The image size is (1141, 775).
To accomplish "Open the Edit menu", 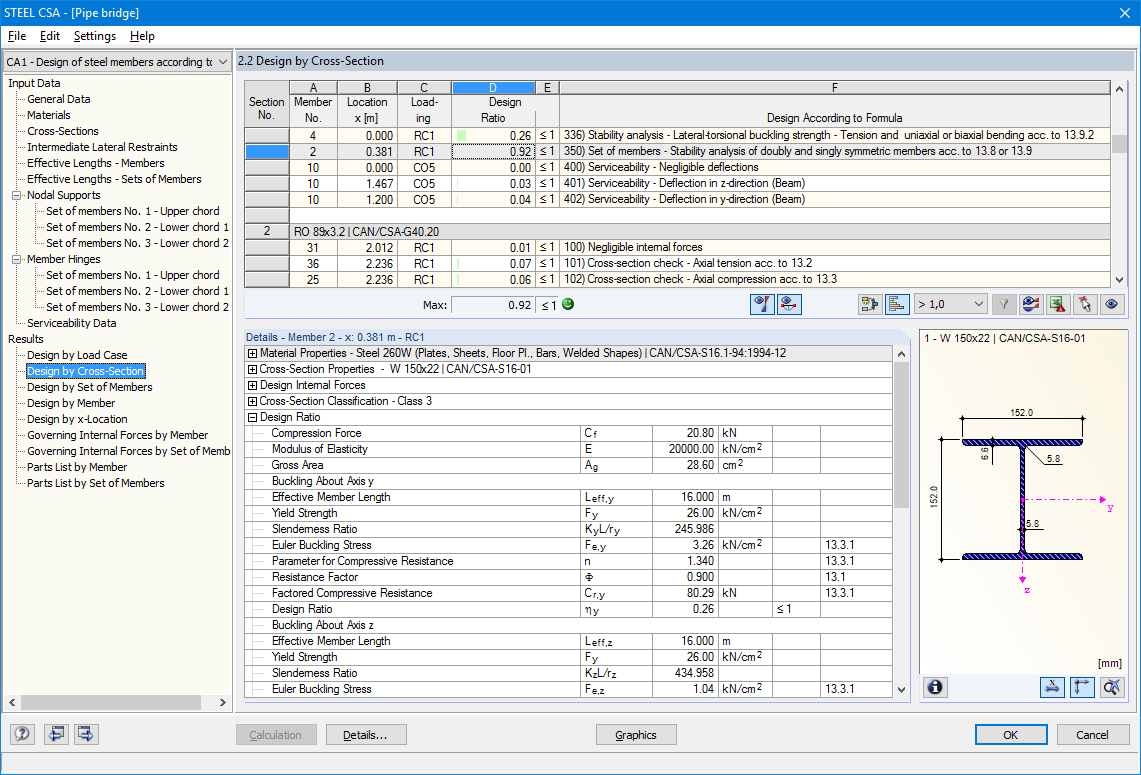I will click(x=49, y=35).
